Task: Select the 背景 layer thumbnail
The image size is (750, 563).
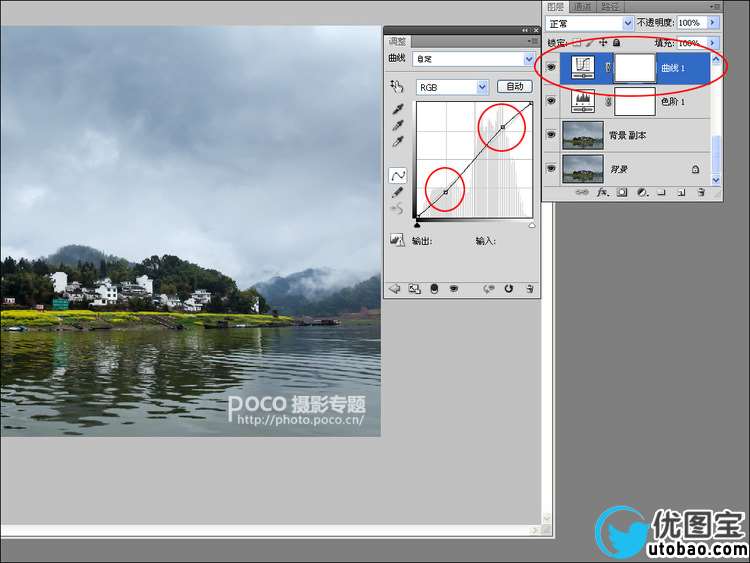Action: coord(583,168)
